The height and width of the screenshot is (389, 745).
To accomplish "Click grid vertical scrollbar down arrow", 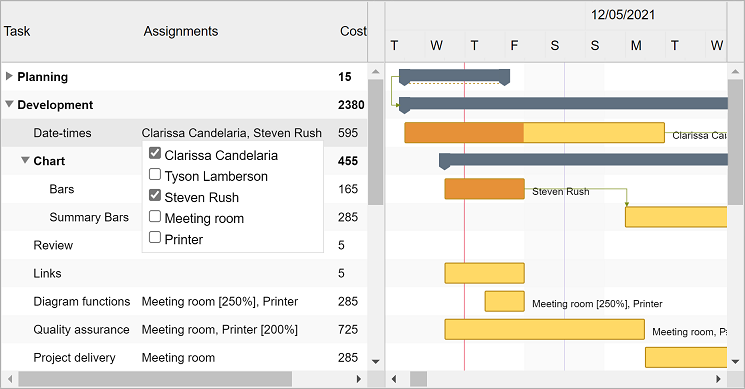I will [375, 361].
